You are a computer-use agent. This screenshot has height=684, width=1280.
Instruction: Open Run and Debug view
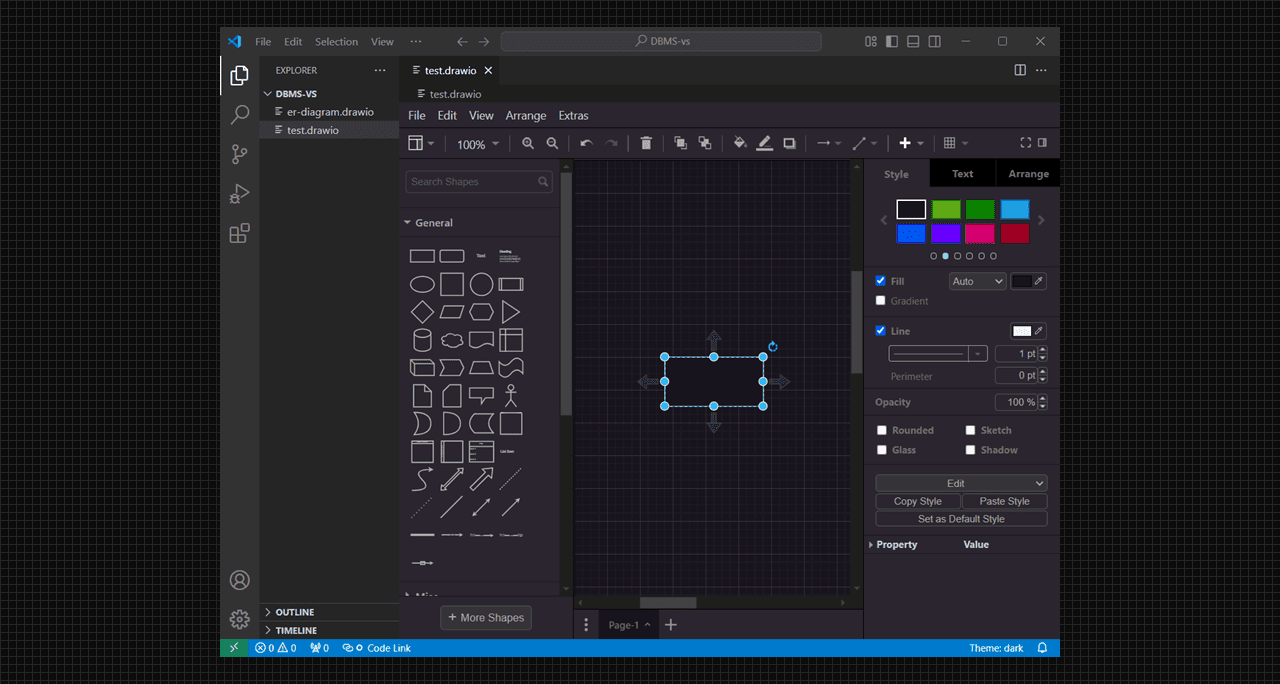[x=239, y=194]
